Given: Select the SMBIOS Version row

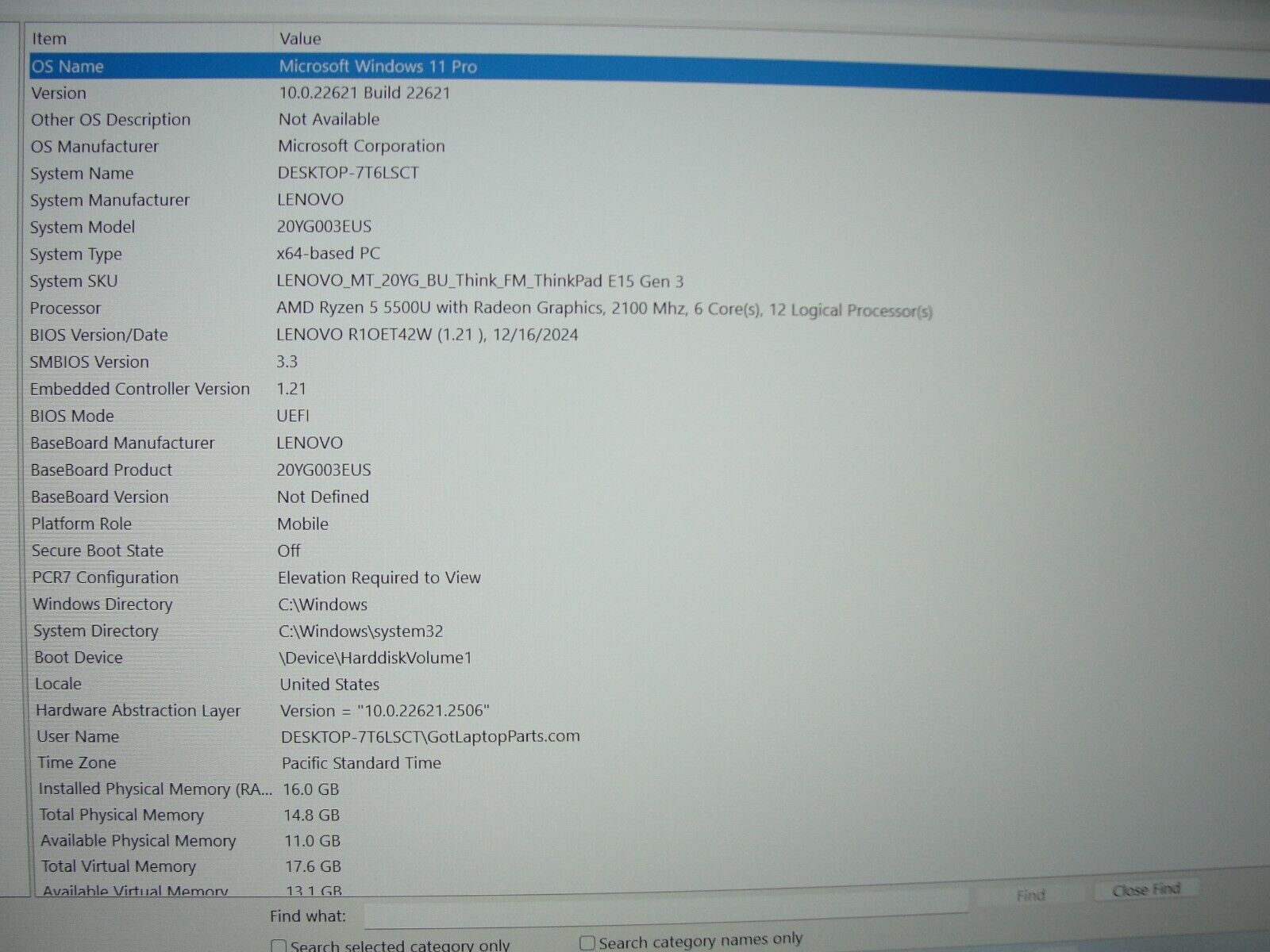Looking at the screenshot, I should coord(648,362).
